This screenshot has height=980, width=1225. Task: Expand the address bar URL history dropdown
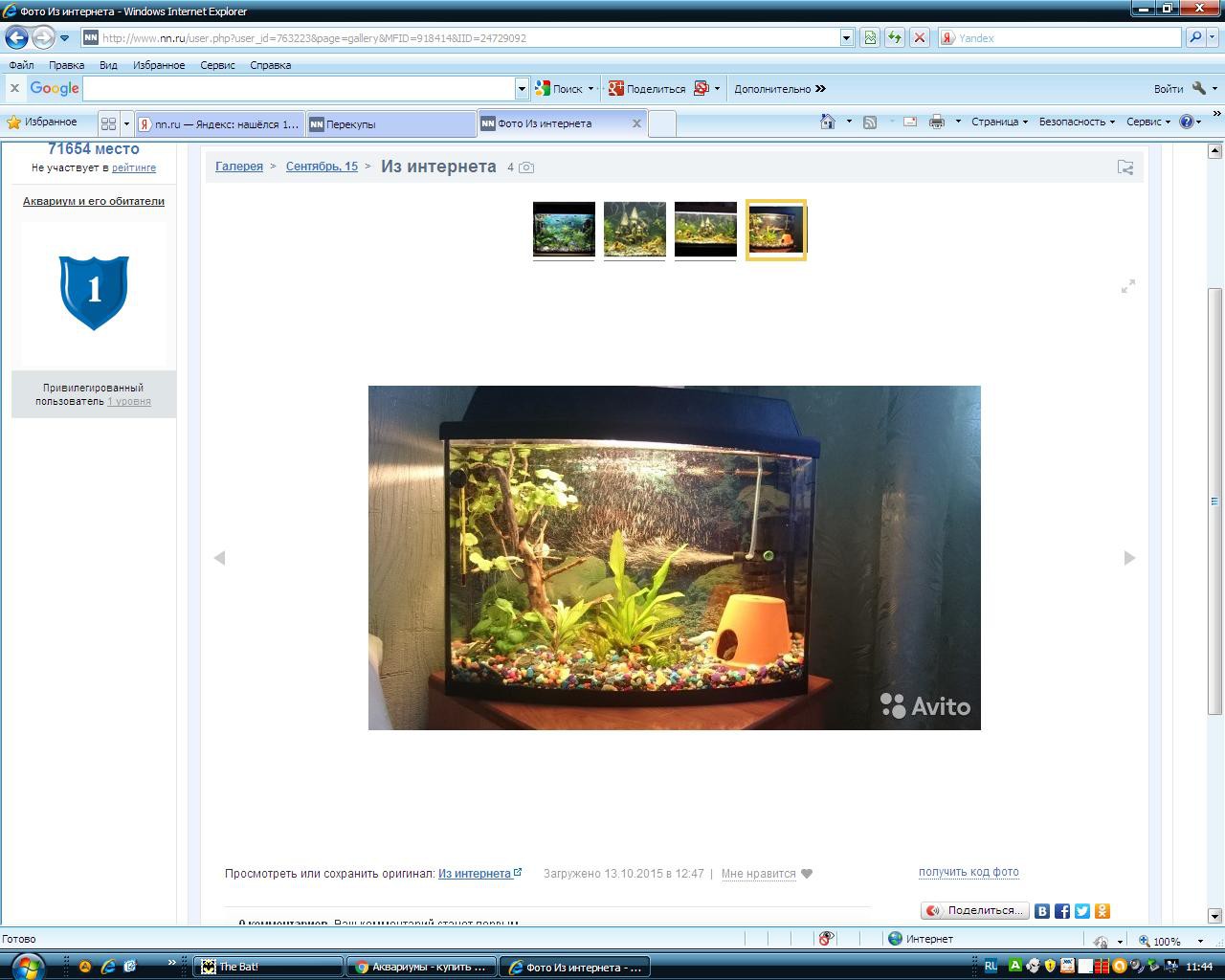(x=847, y=38)
